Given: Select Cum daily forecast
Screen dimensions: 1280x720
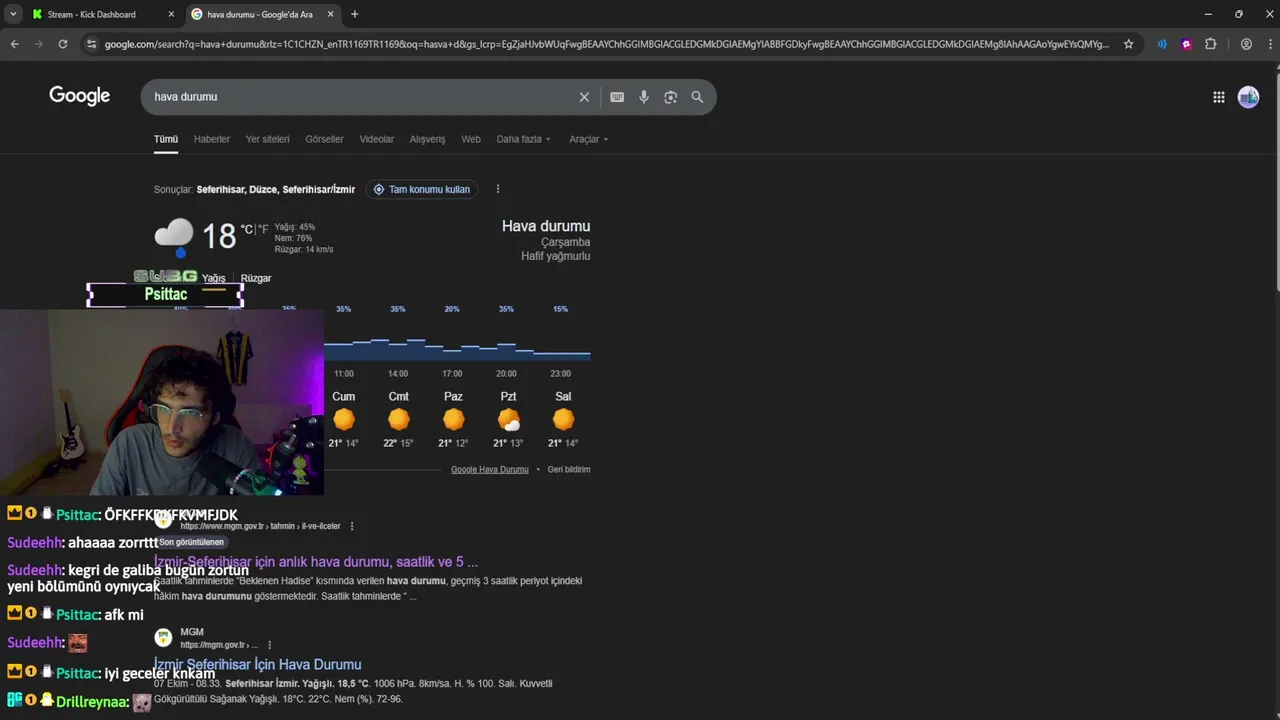Looking at the screenshot, I should (x=343, y=418).
